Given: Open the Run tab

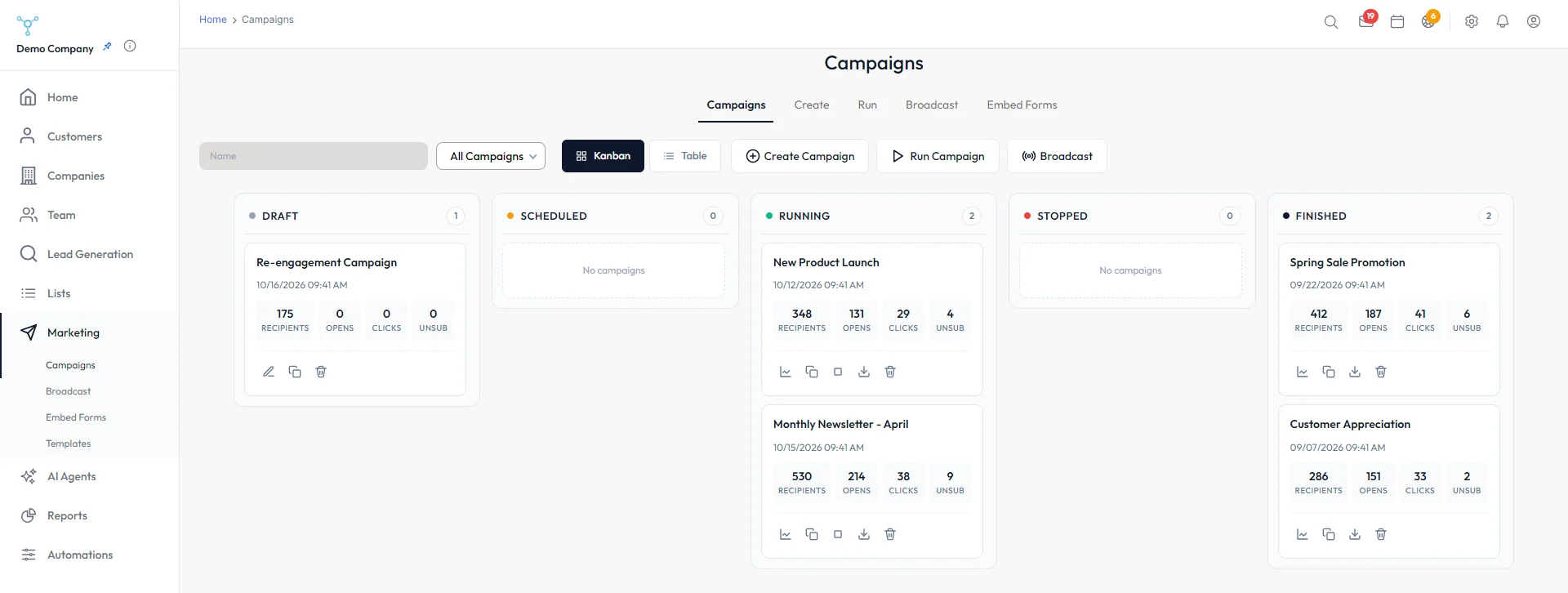Looking at the screenshot, I should point(867,105).
